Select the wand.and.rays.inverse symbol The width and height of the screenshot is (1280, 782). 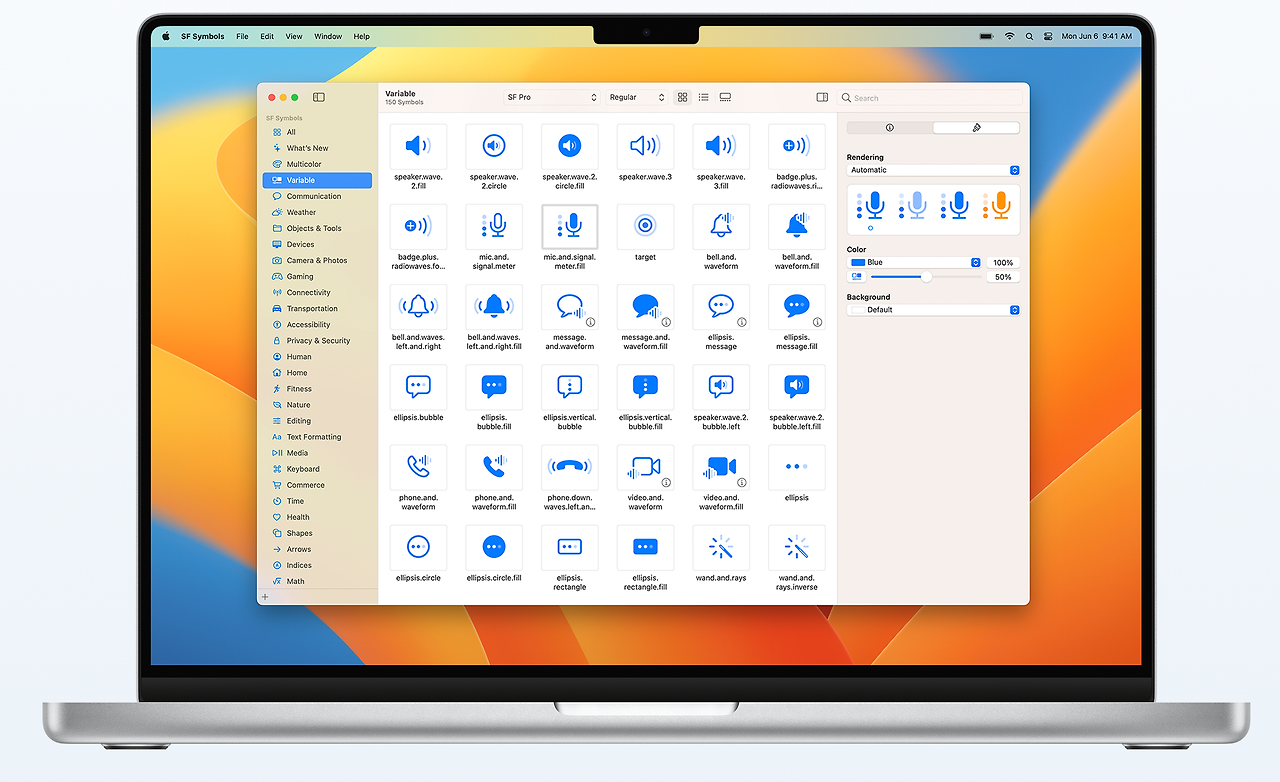tap(797, 547)
